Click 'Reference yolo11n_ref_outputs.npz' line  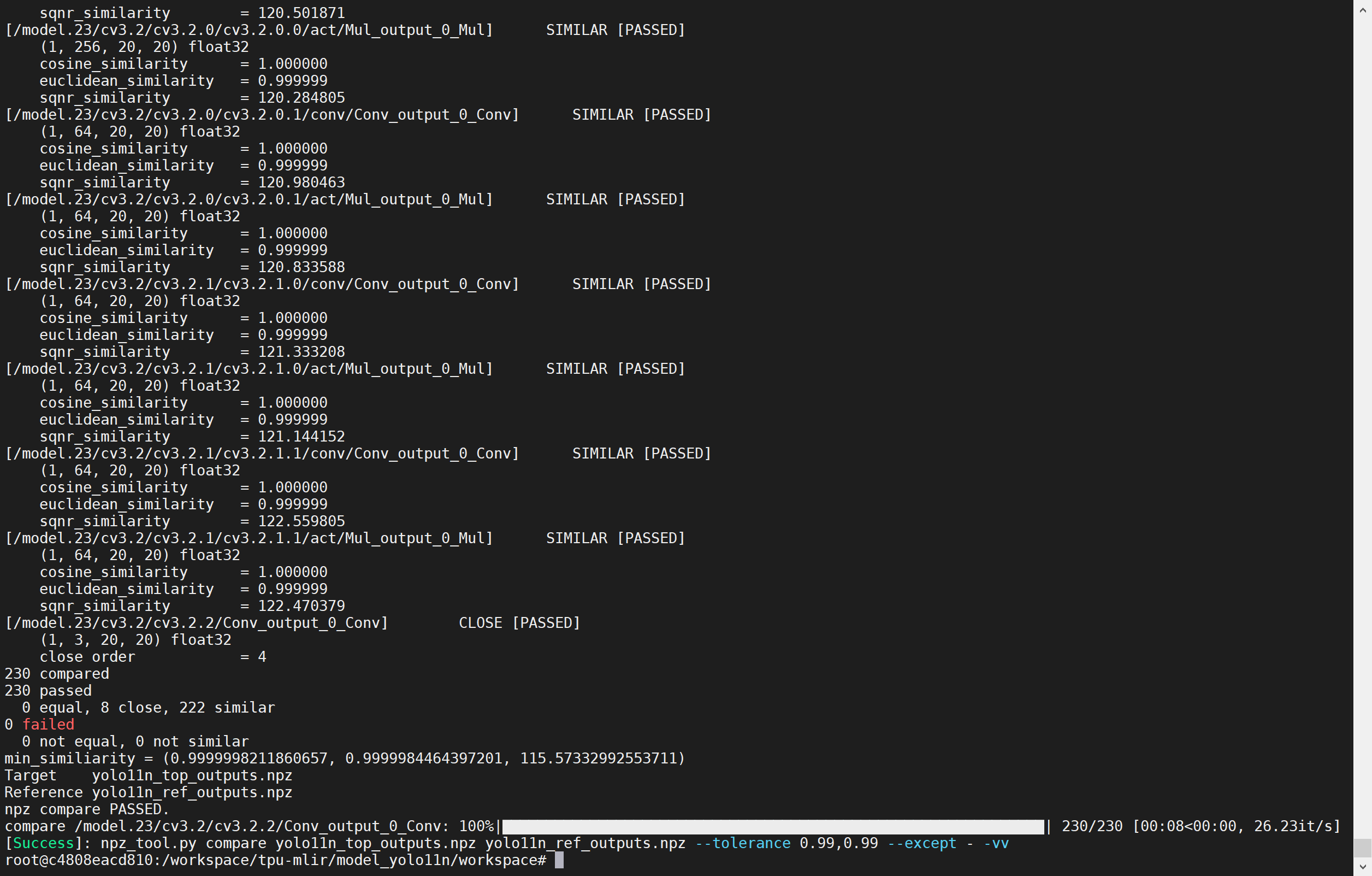[148, 792]
